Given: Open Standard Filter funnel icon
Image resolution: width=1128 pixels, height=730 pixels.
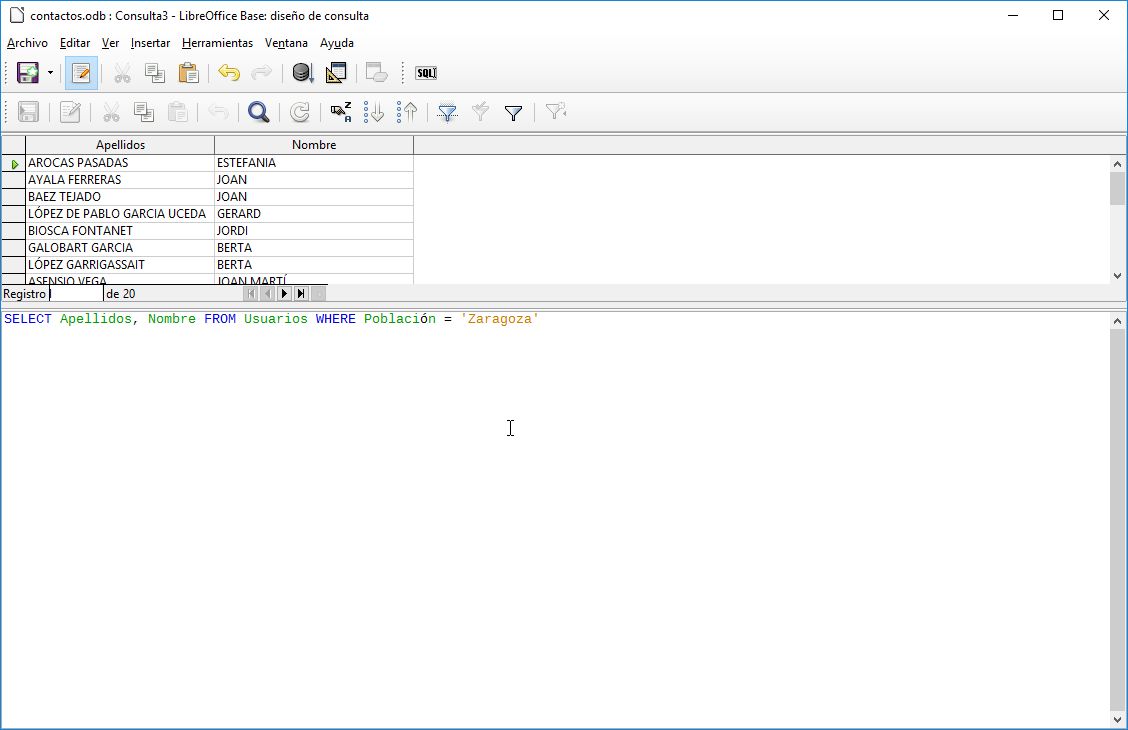Looking at the screenshot, I should 513,112.
